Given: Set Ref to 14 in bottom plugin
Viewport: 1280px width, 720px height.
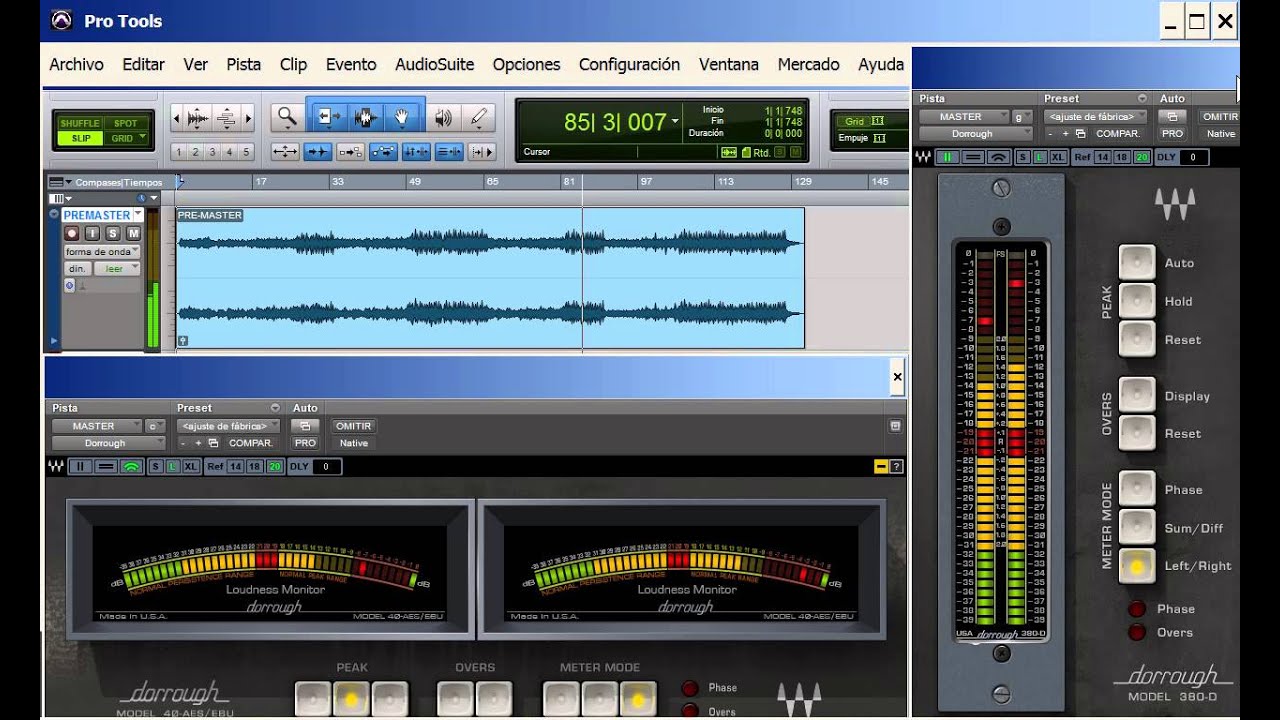Looking at the screenshot, I should coord(236,467).
